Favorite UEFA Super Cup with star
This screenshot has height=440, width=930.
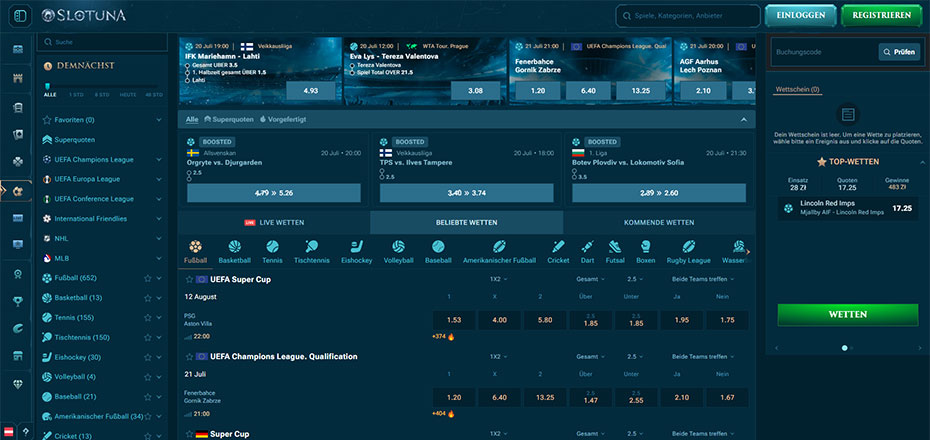pyautogui.click(x=189, y=279)
